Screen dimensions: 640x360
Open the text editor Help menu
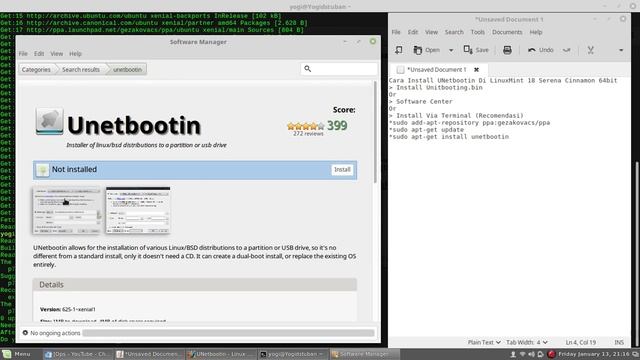click(x=536, y=32)
